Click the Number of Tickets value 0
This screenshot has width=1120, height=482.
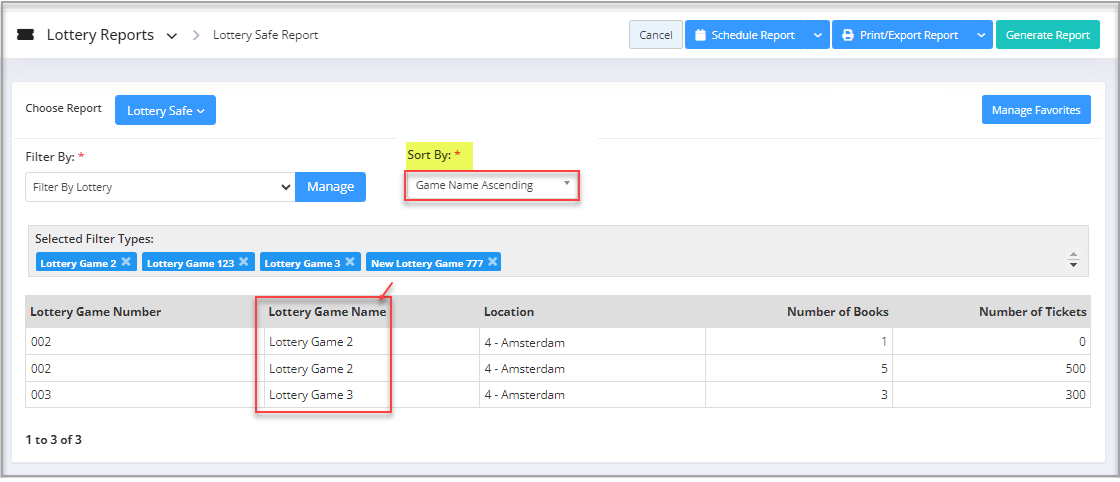(1082, 342)
